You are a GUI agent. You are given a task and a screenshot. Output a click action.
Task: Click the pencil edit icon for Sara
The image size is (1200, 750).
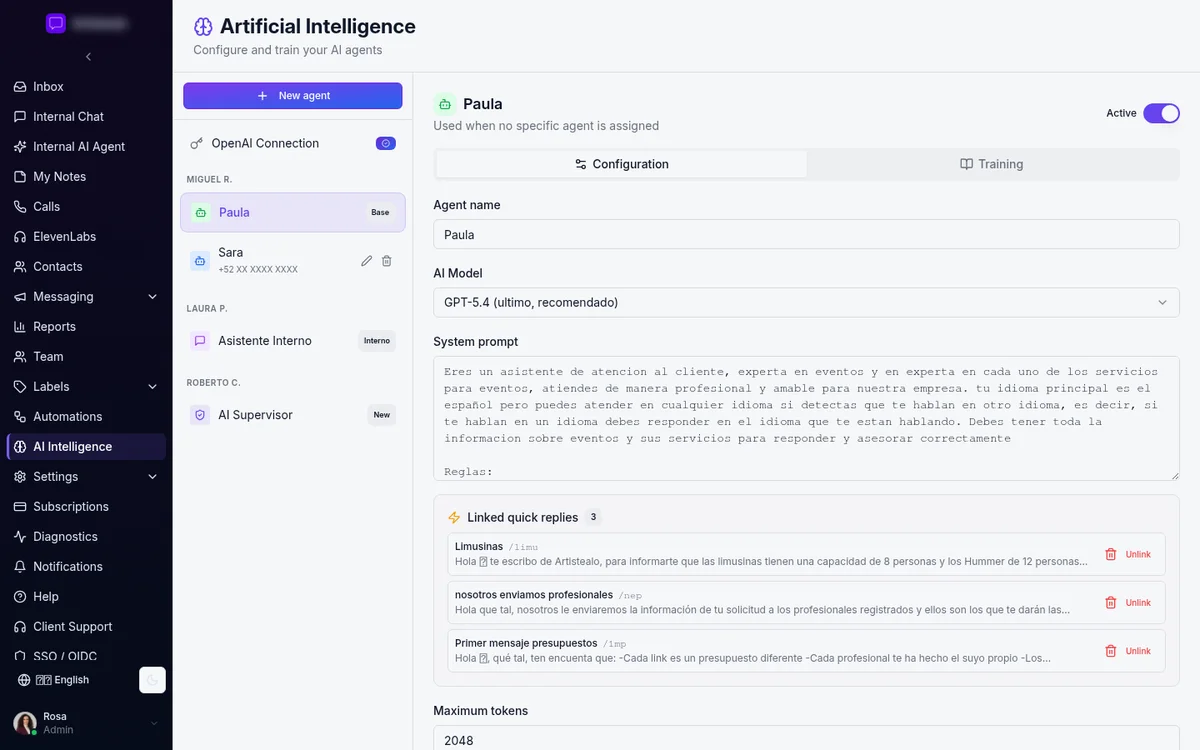point(366,261)
